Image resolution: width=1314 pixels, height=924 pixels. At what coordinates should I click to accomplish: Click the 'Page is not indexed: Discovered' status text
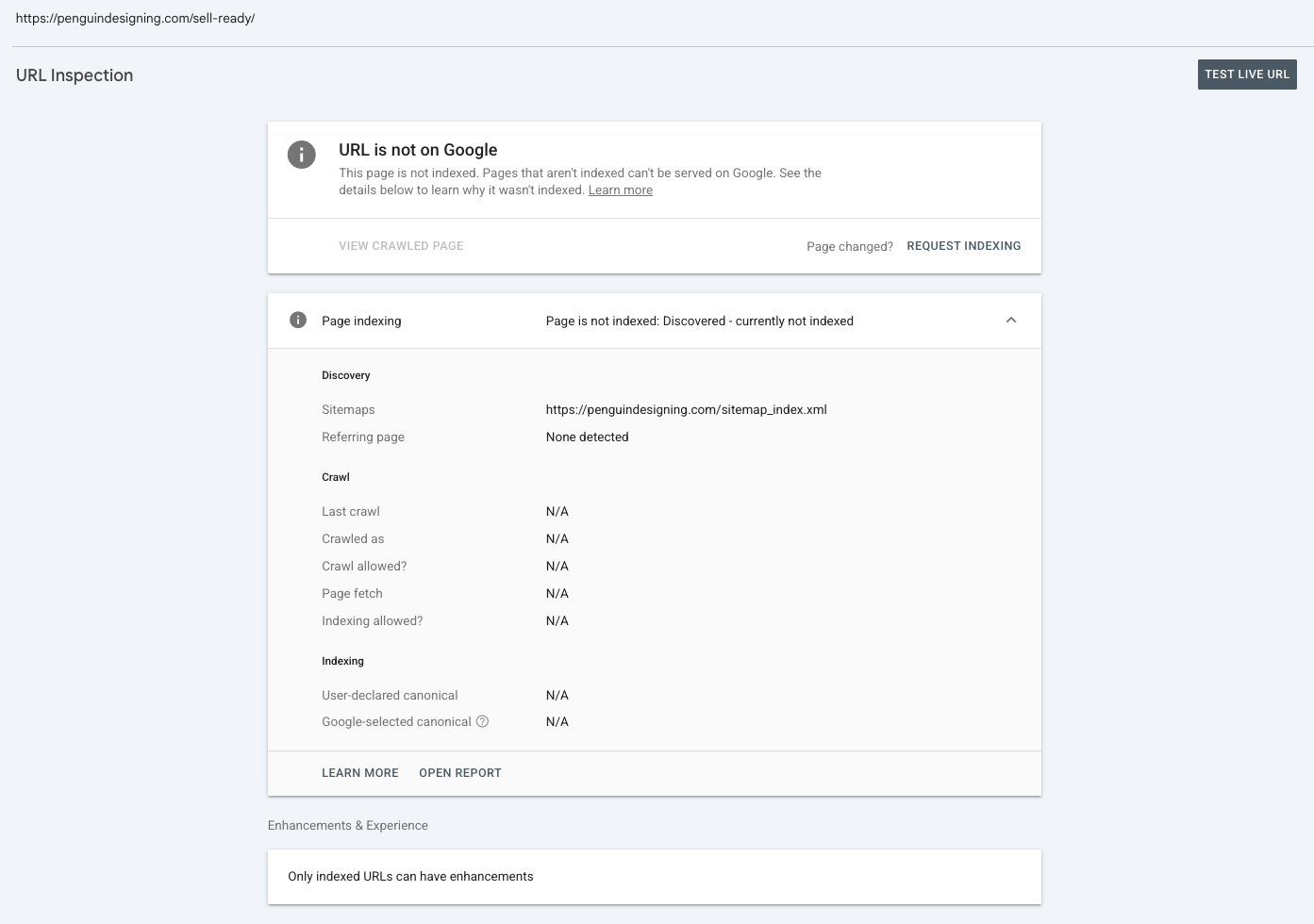(700, 321)
